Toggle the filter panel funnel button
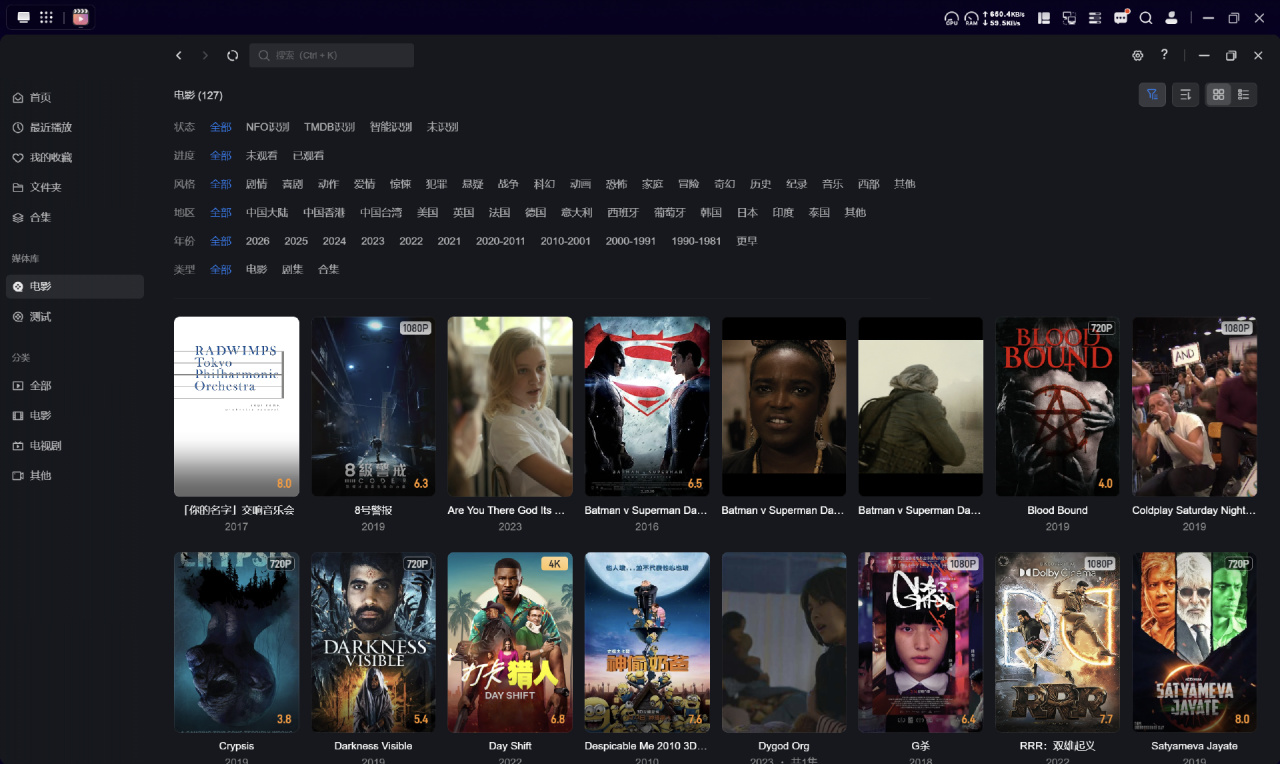1280x764 pixels. click(1152, 94)
